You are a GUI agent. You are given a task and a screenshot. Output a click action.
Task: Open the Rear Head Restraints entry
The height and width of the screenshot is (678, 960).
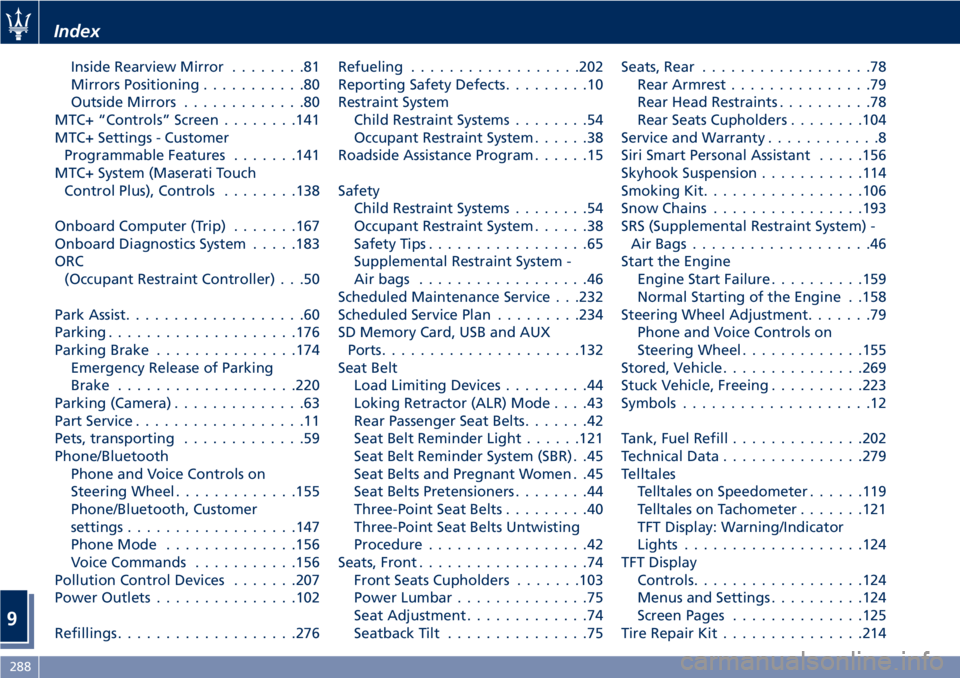pyautogui.click(x=762, y=102)
